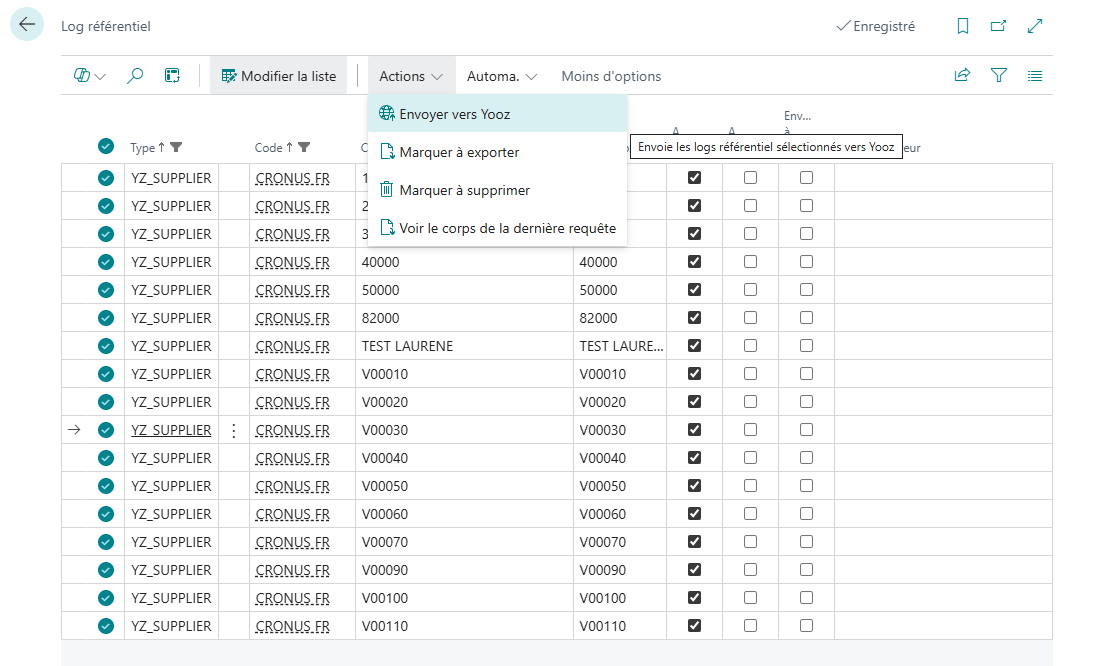The image size is (1097, 666).
Task: Collapse the Actions dropdown menu
Action: point(411,76)
